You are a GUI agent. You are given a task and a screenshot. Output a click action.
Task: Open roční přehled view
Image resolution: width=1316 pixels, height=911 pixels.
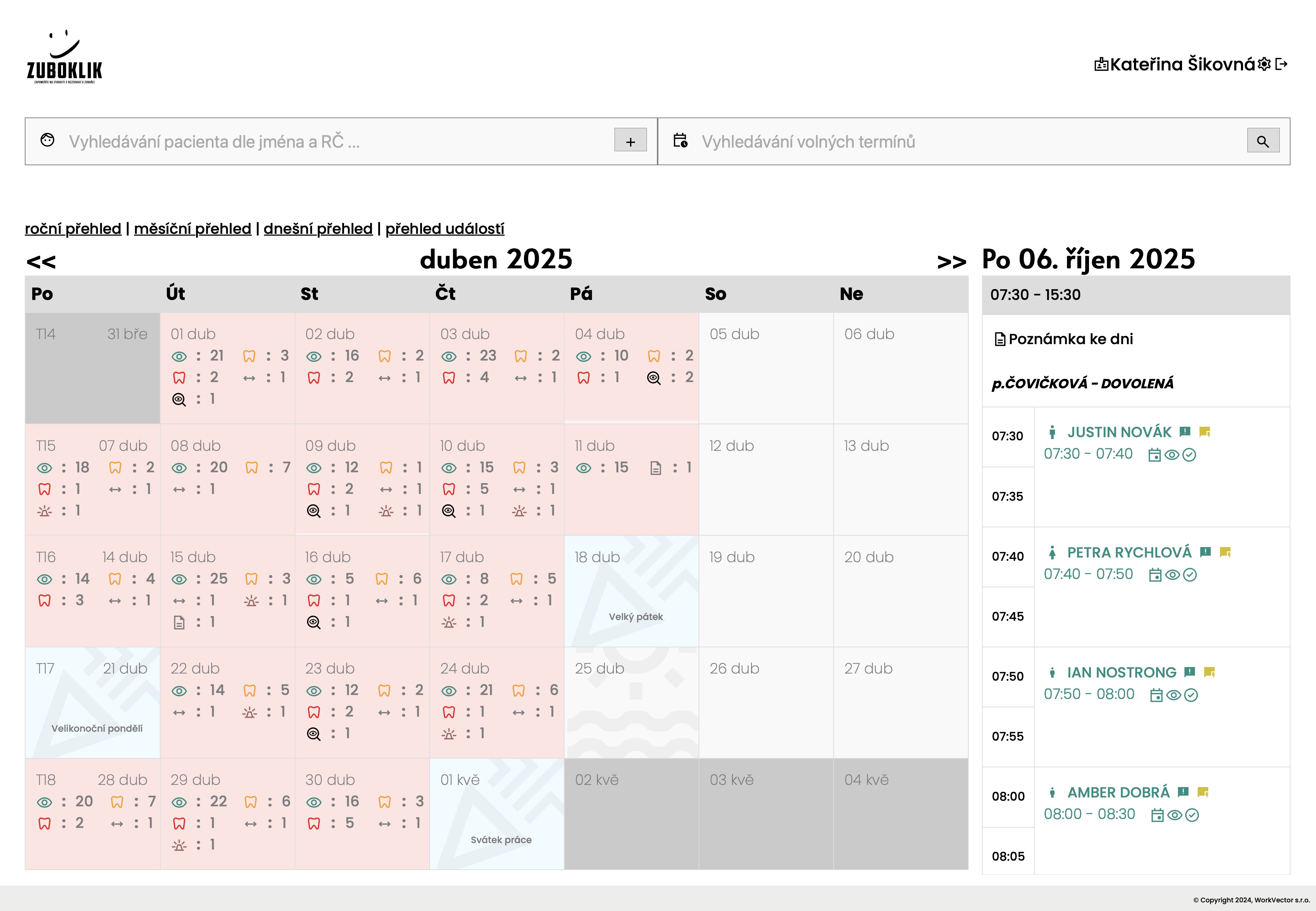click(73, 229)
